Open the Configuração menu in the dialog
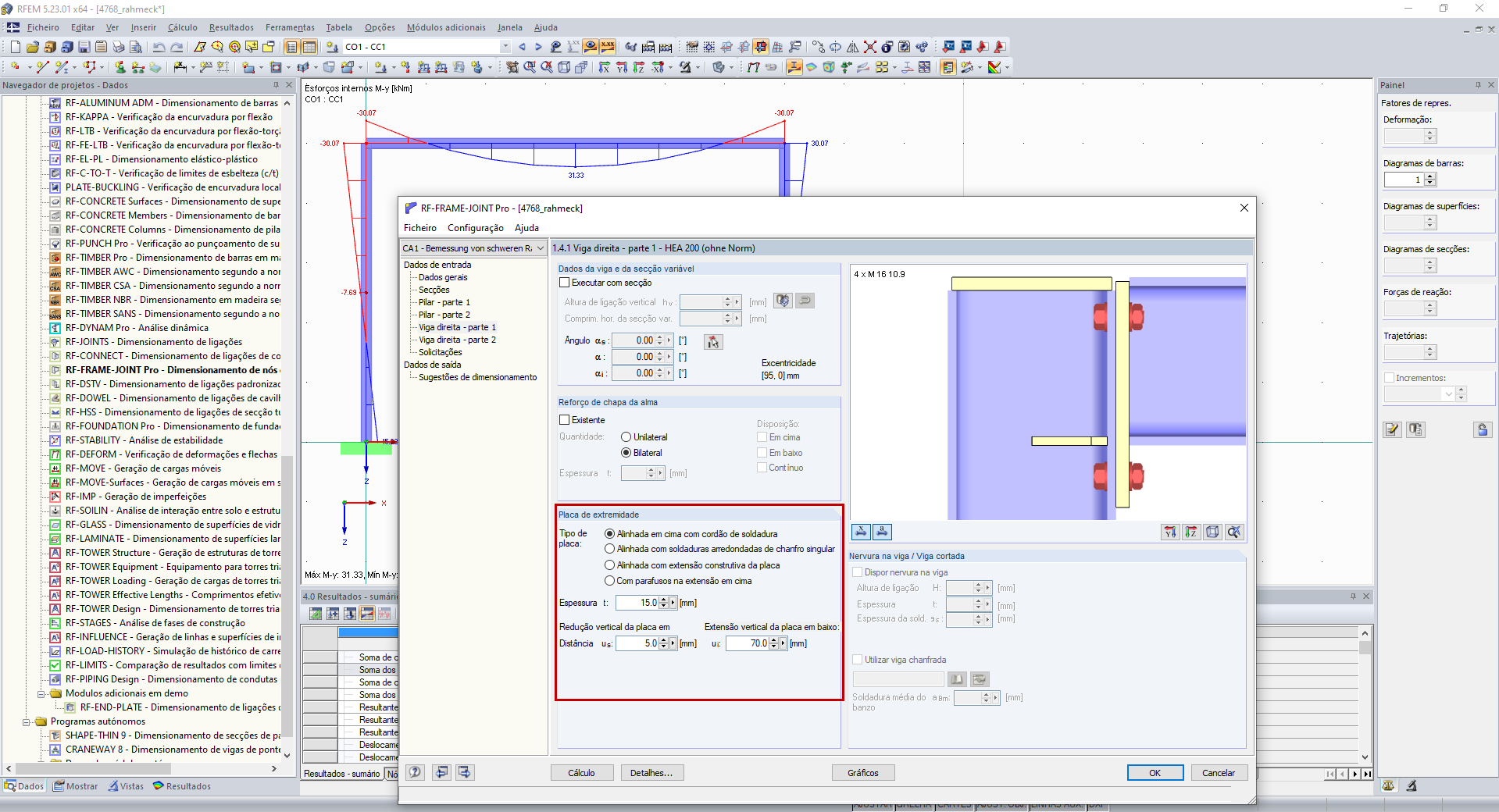 point(476,228)
